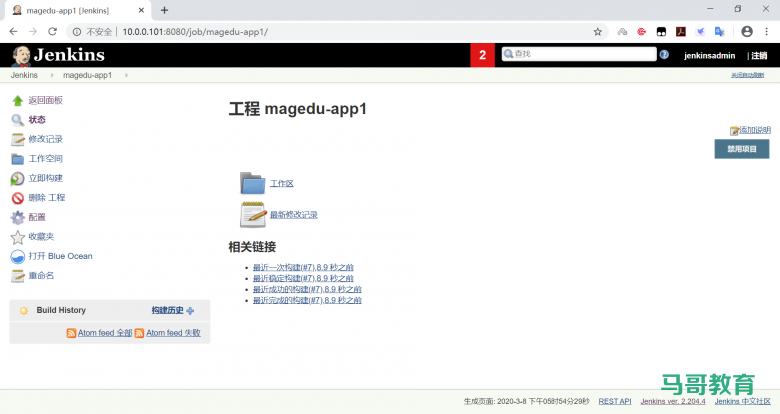Click the sidebar workspace folder icon
This screenshot has width=780, height=414.
pyautogui.click(x=17, y=159)
